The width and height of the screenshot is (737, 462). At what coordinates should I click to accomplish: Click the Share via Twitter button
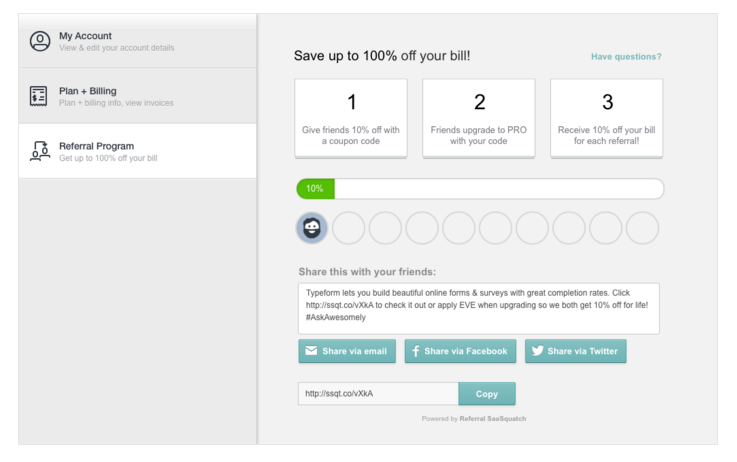(x=576, y=351)
